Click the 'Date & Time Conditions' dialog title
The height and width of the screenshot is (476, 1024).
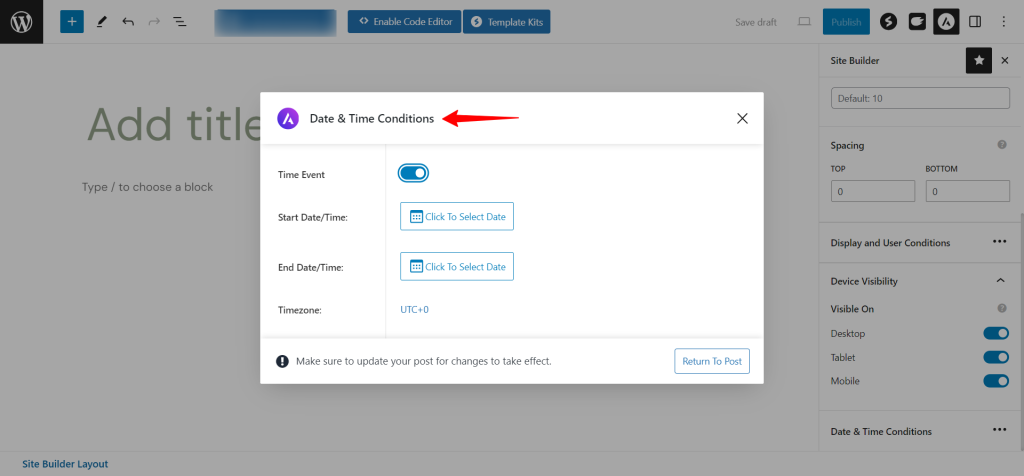coord(372,119)
